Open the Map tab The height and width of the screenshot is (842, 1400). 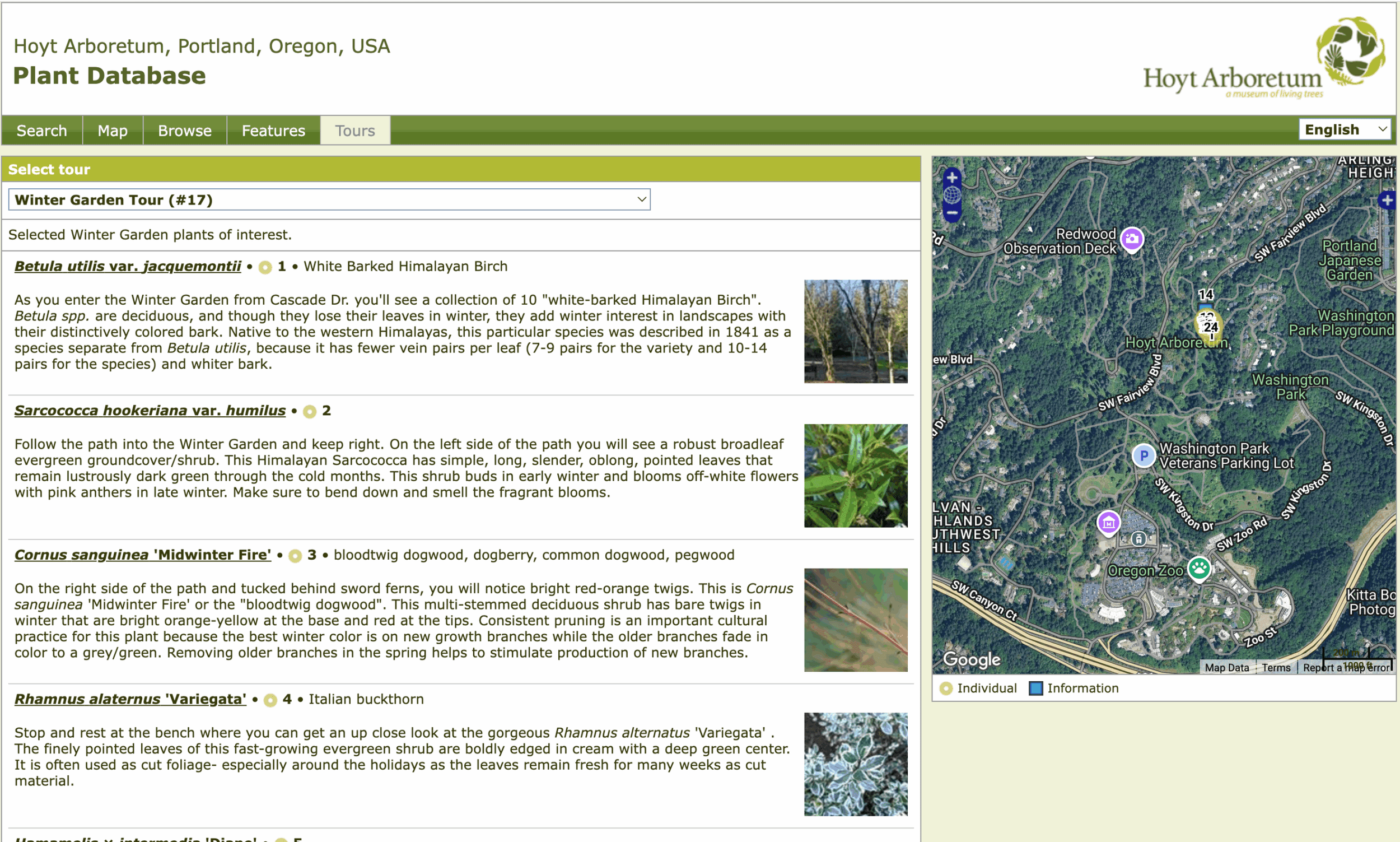pos(112,131)
